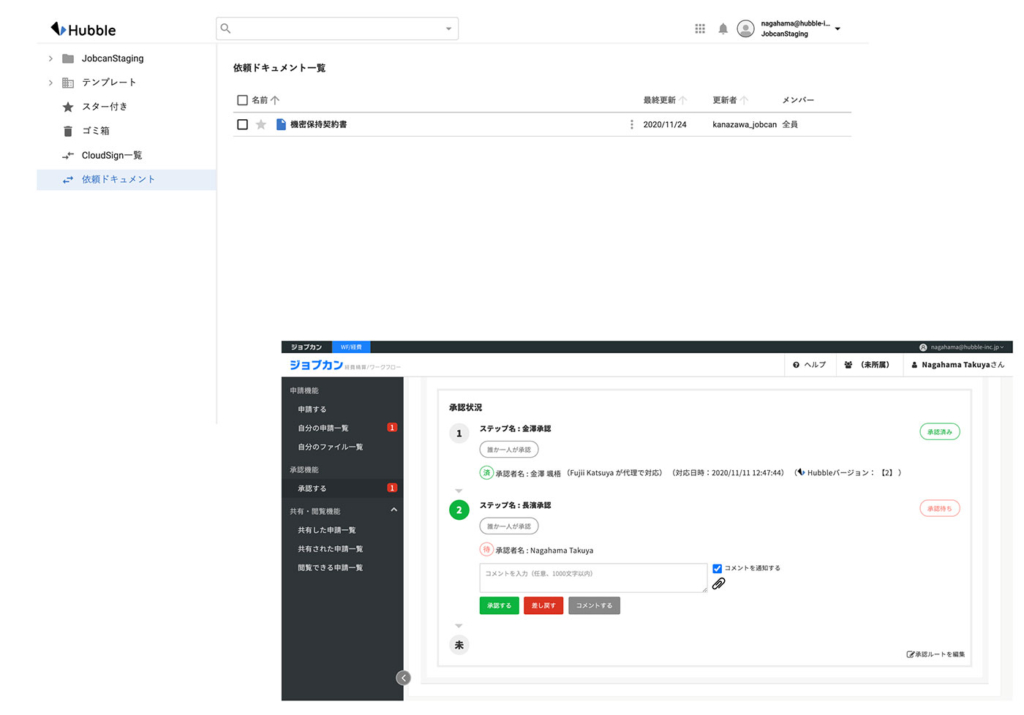Select the ジョブカン tab in top bar
Screen dimensions: 1024x715
pyautogui.click(x=306, y=347)
